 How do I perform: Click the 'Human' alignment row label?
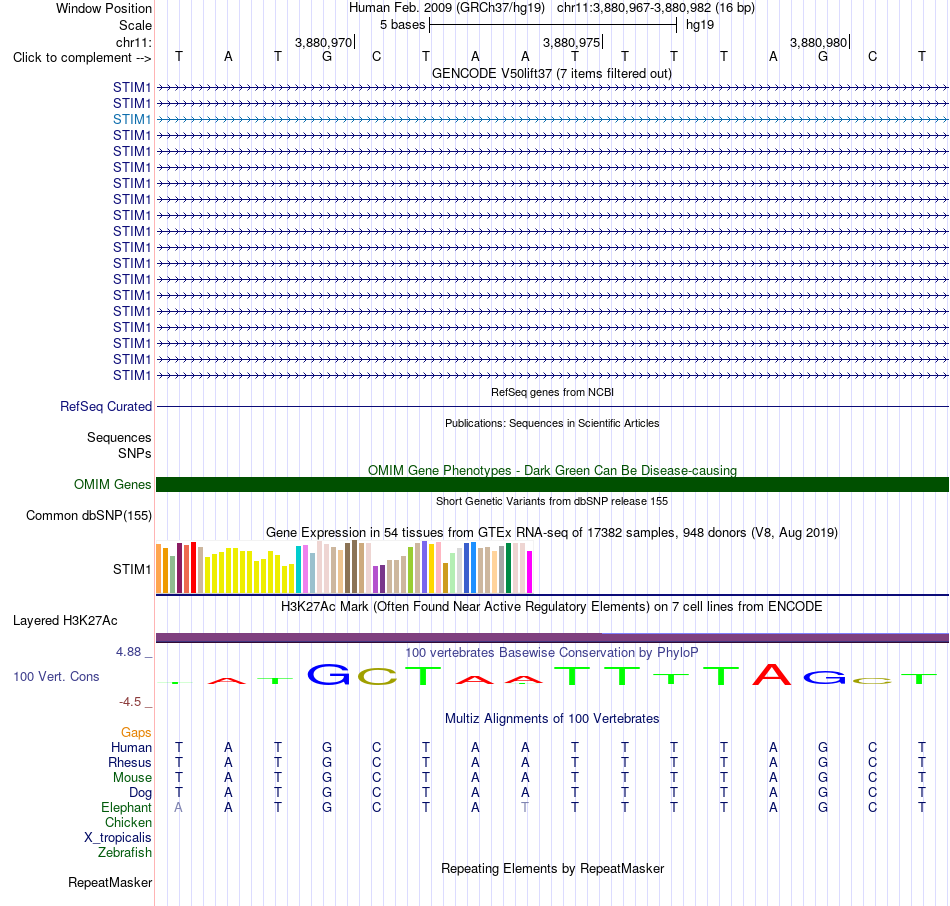pyautogui.click(x=131, y=748)
